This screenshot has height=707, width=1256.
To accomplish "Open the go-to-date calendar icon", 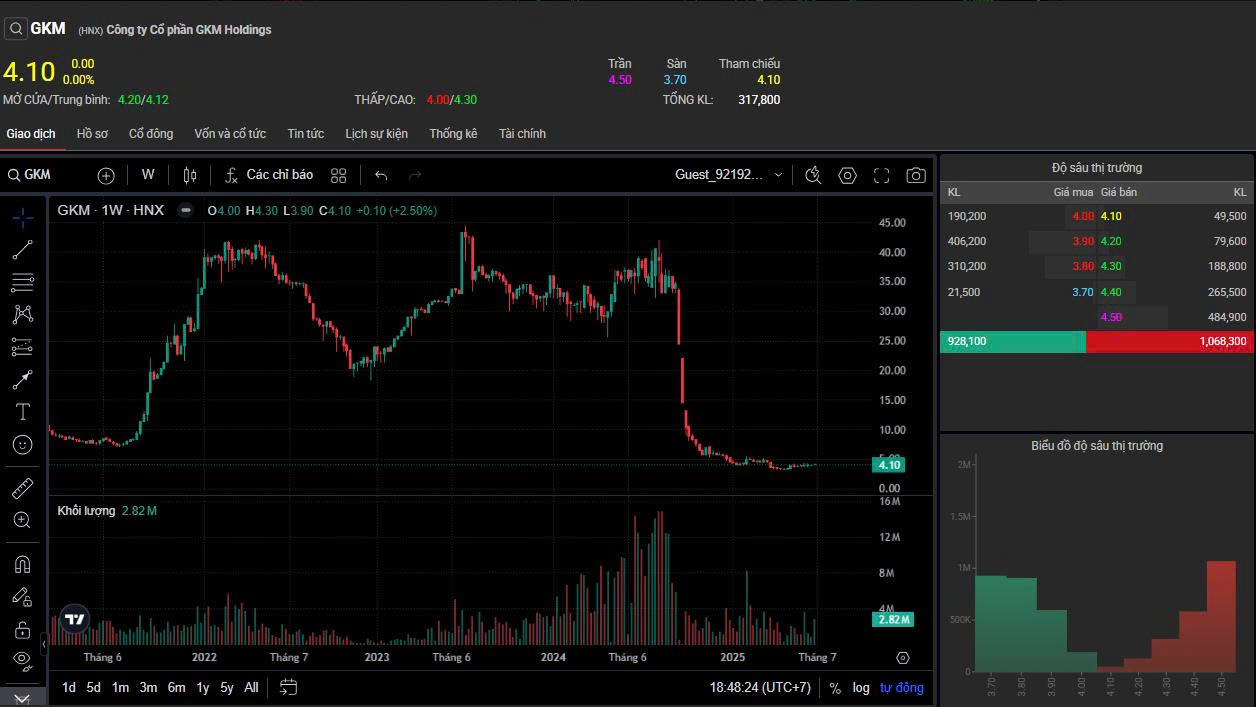I will click(x=288, y=687).
